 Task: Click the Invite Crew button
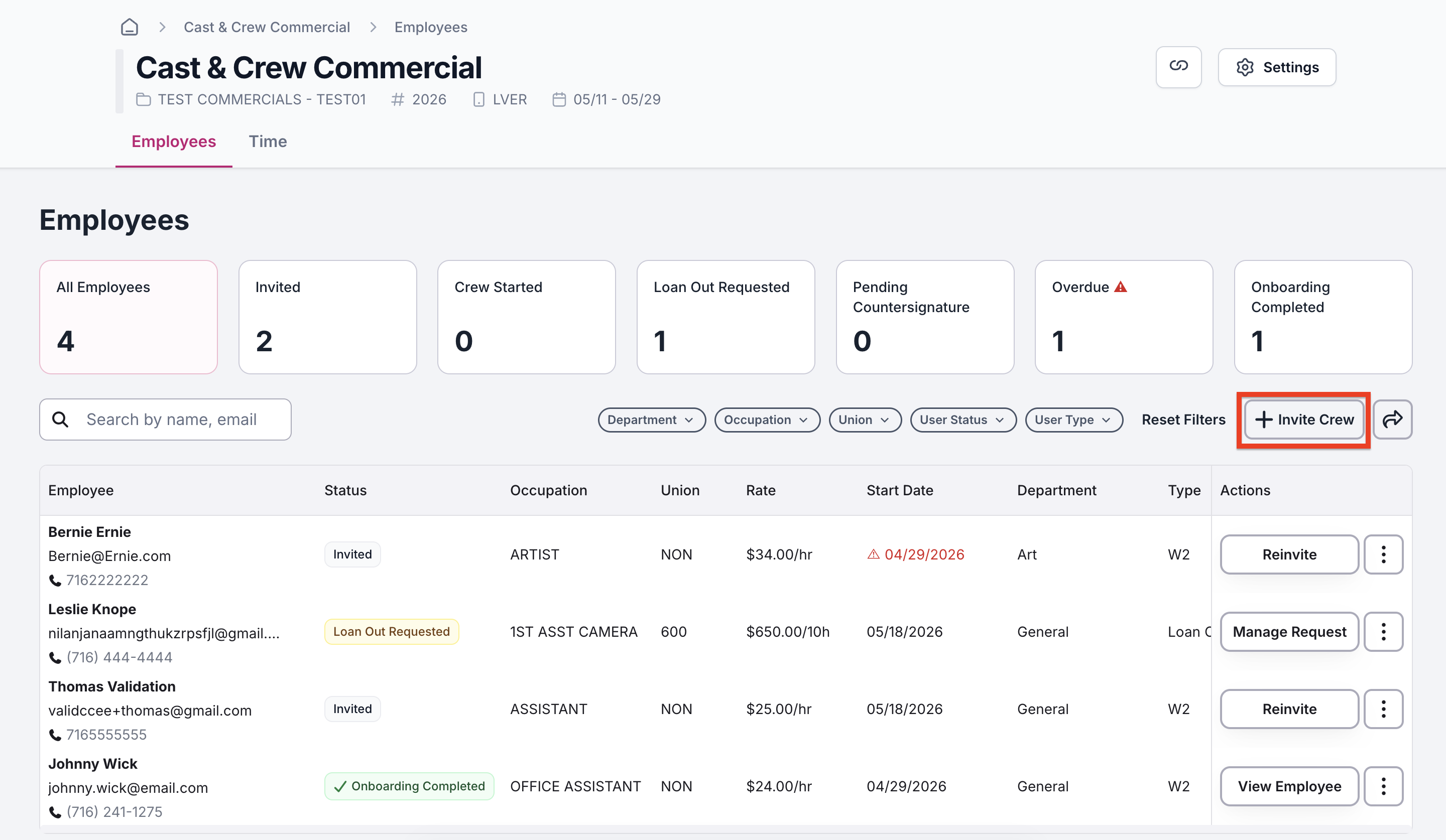pos(1304,419)
